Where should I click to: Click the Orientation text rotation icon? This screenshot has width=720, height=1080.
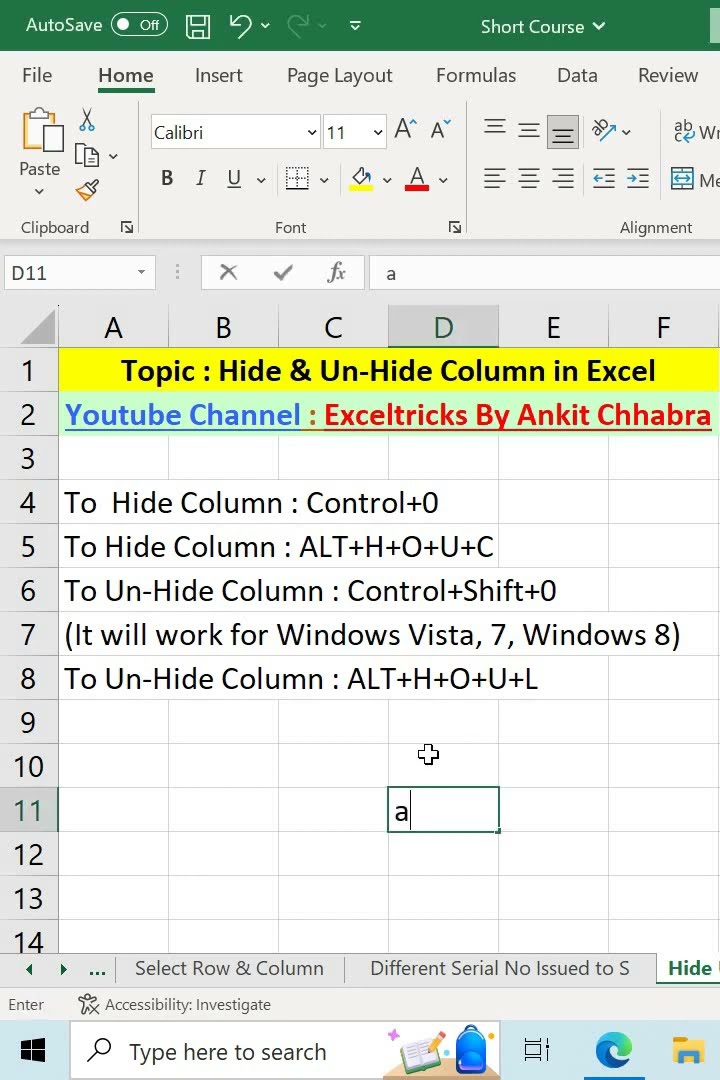(x=604, y=130)
